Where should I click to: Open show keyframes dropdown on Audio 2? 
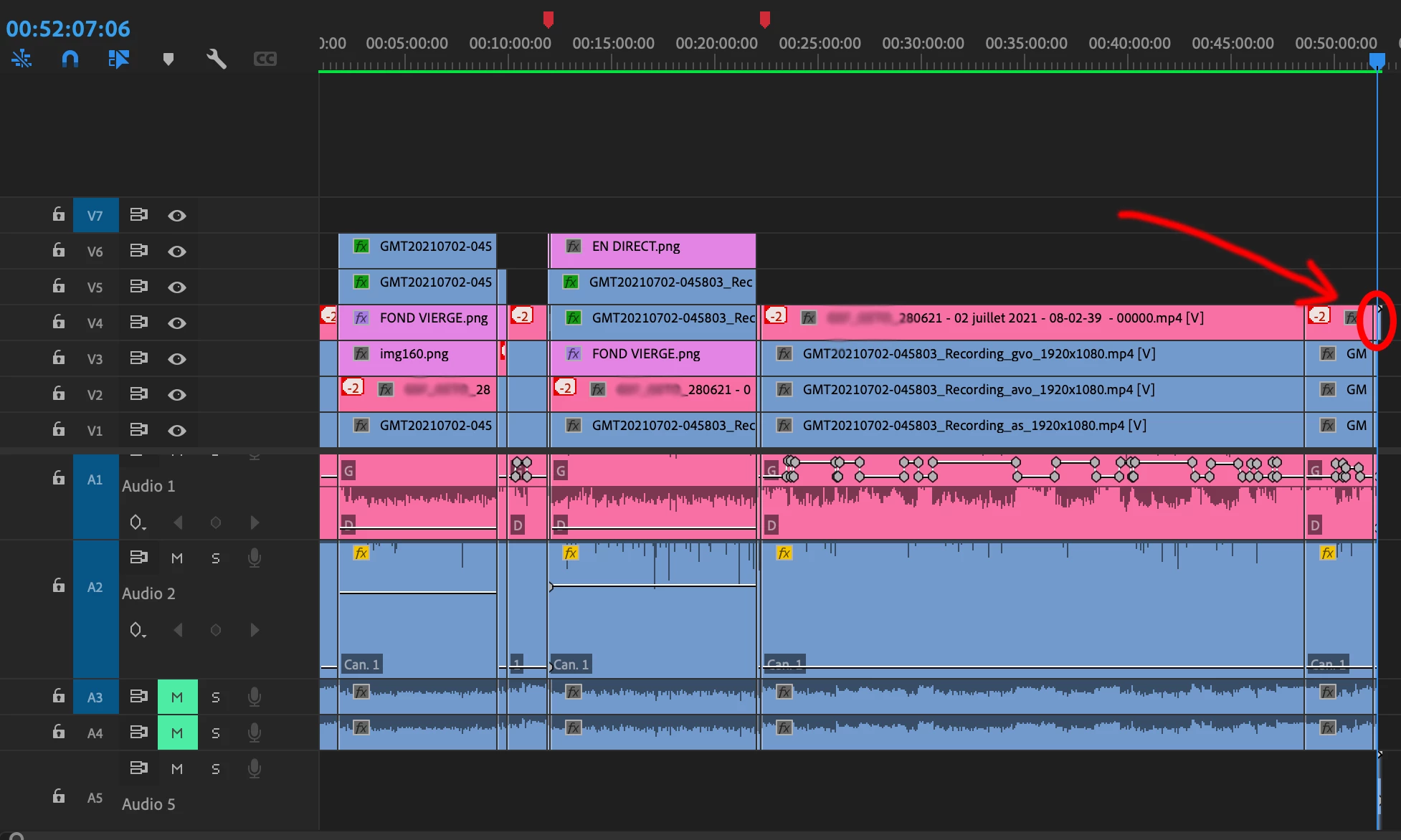pos(137,630)
